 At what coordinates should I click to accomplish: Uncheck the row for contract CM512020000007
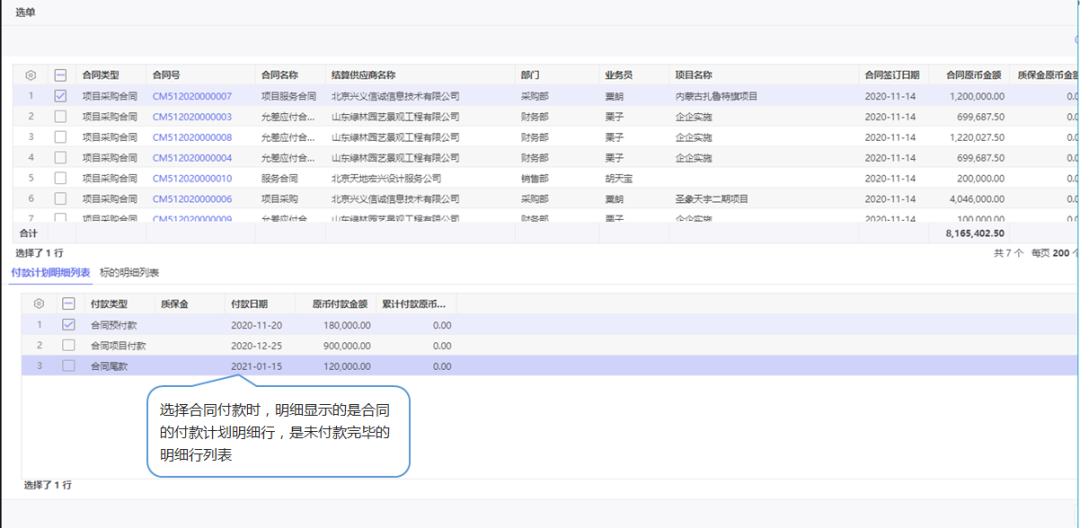click(60, 96)
